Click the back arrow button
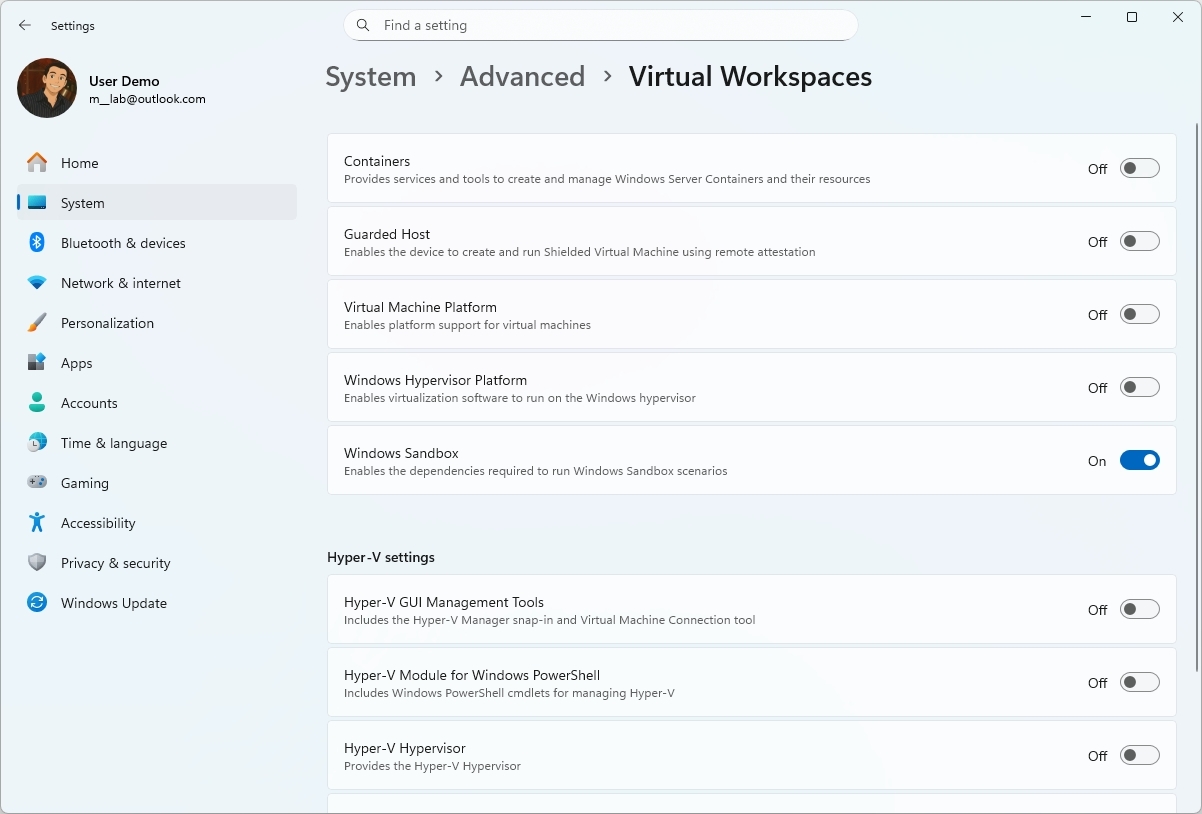The height and width of the screenshot is (814, 1202). pos(25,25)
